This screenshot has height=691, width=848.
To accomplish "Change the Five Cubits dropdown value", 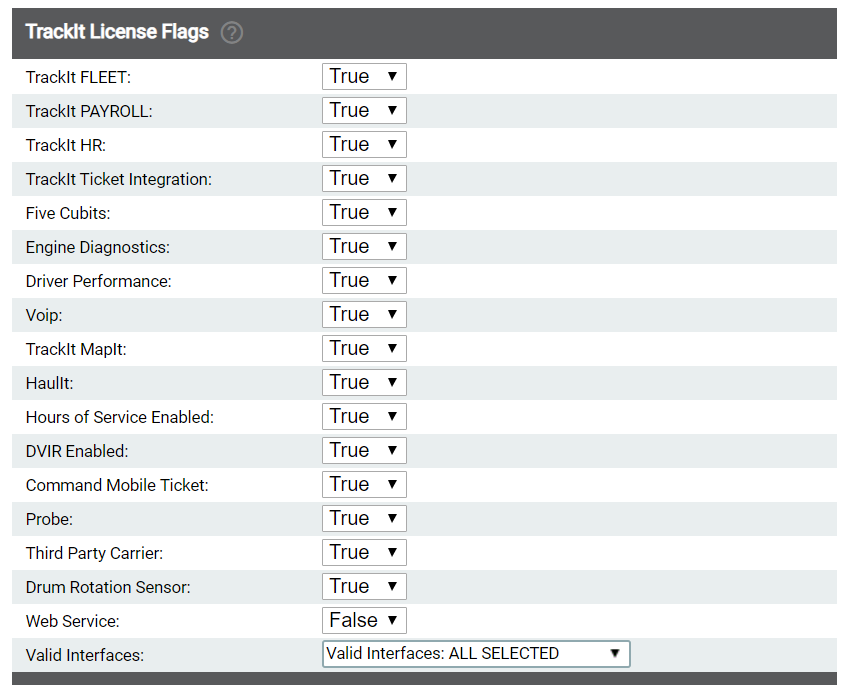I will (x=364, y=212).
